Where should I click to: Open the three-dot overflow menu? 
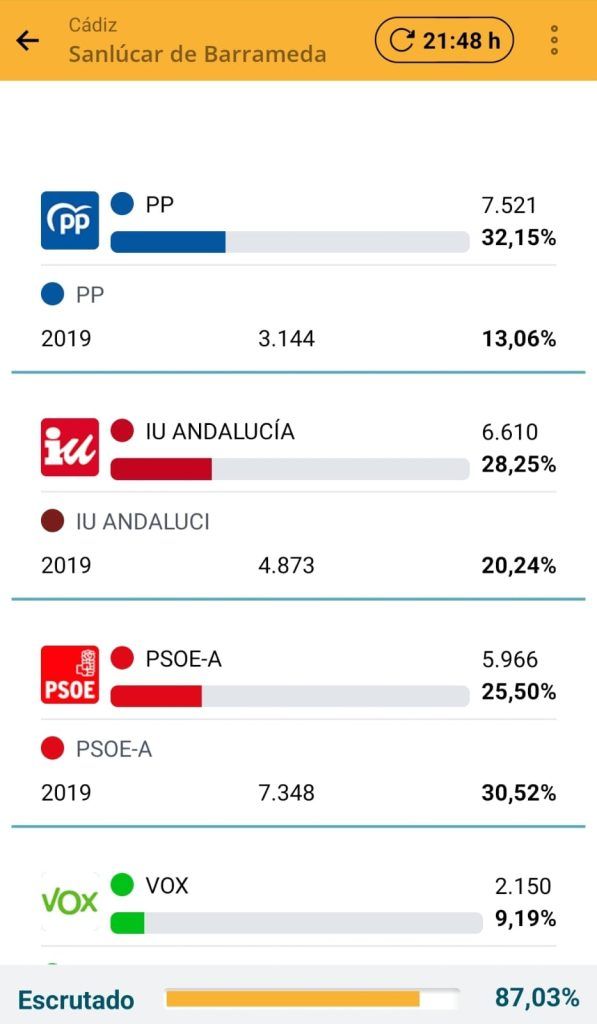554,40
